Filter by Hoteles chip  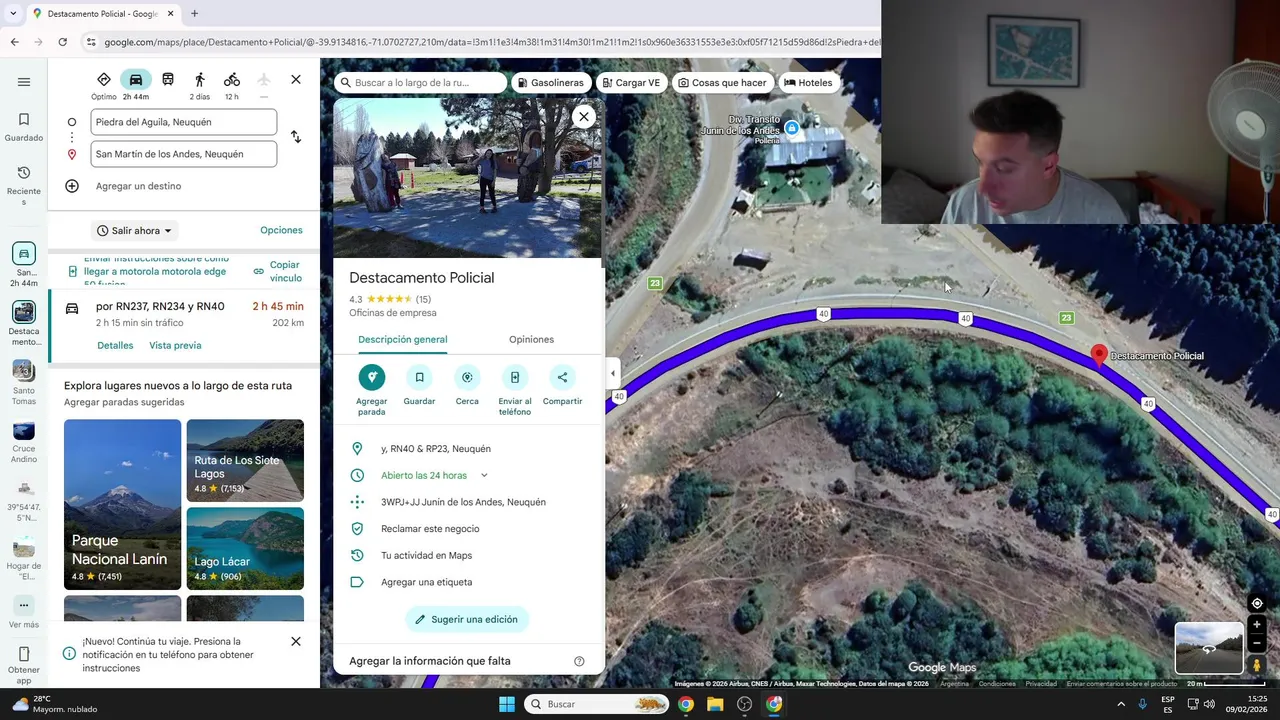(x=808, y=83)
